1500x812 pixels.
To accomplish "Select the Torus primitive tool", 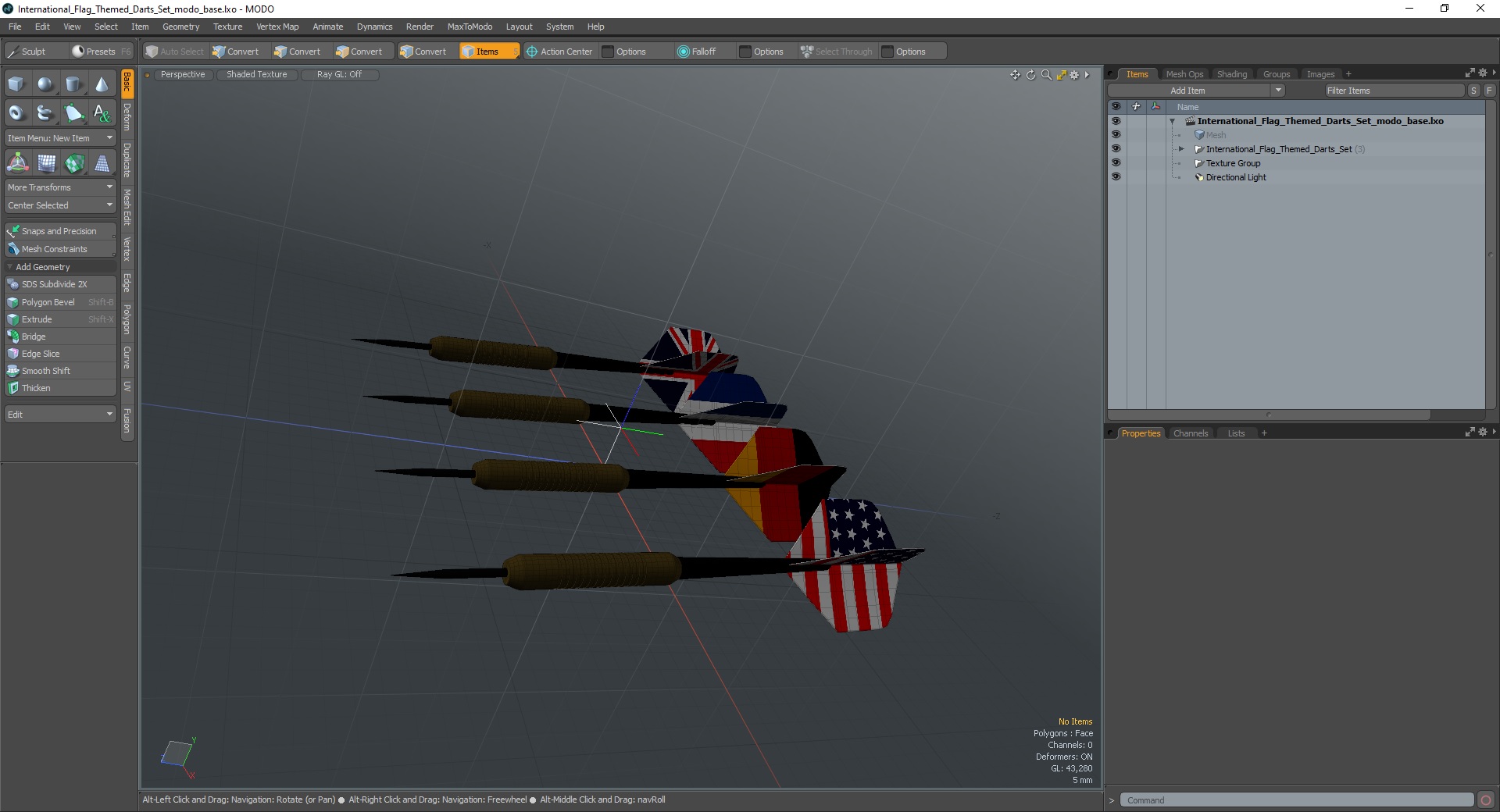I will (x=16, y=113).
